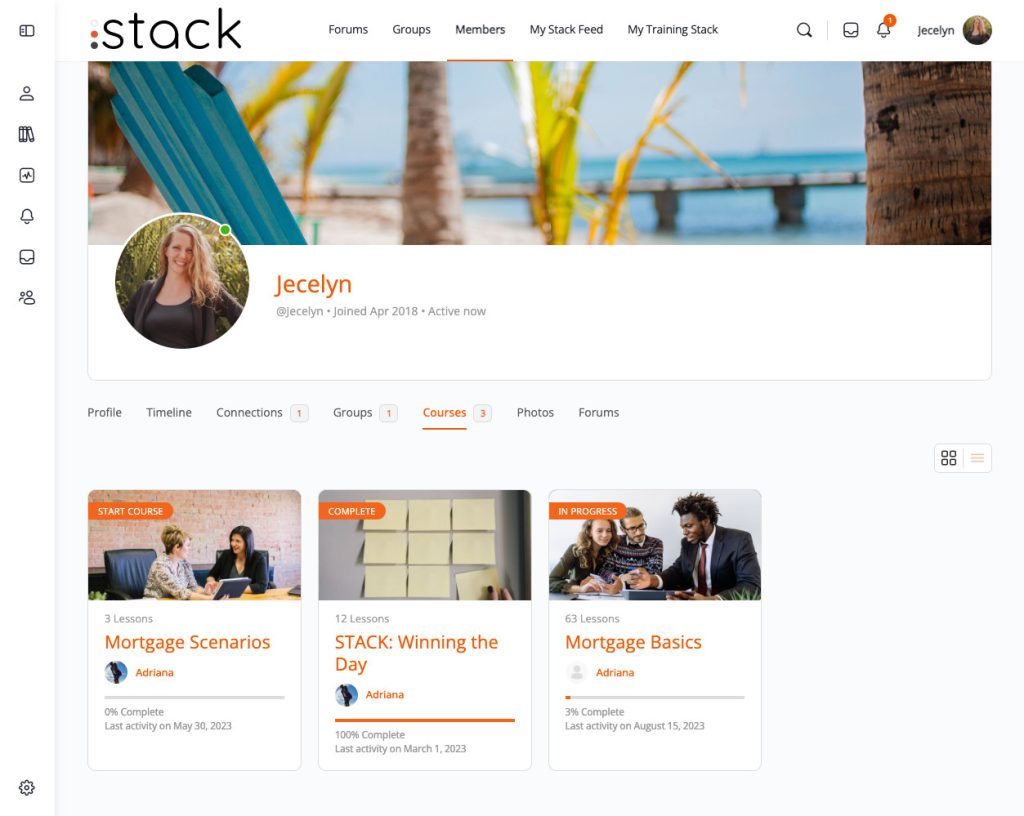Go to Members in top navigation
Screen dimensions: 1024x816
pyautogui.click(x=480, y=29)
